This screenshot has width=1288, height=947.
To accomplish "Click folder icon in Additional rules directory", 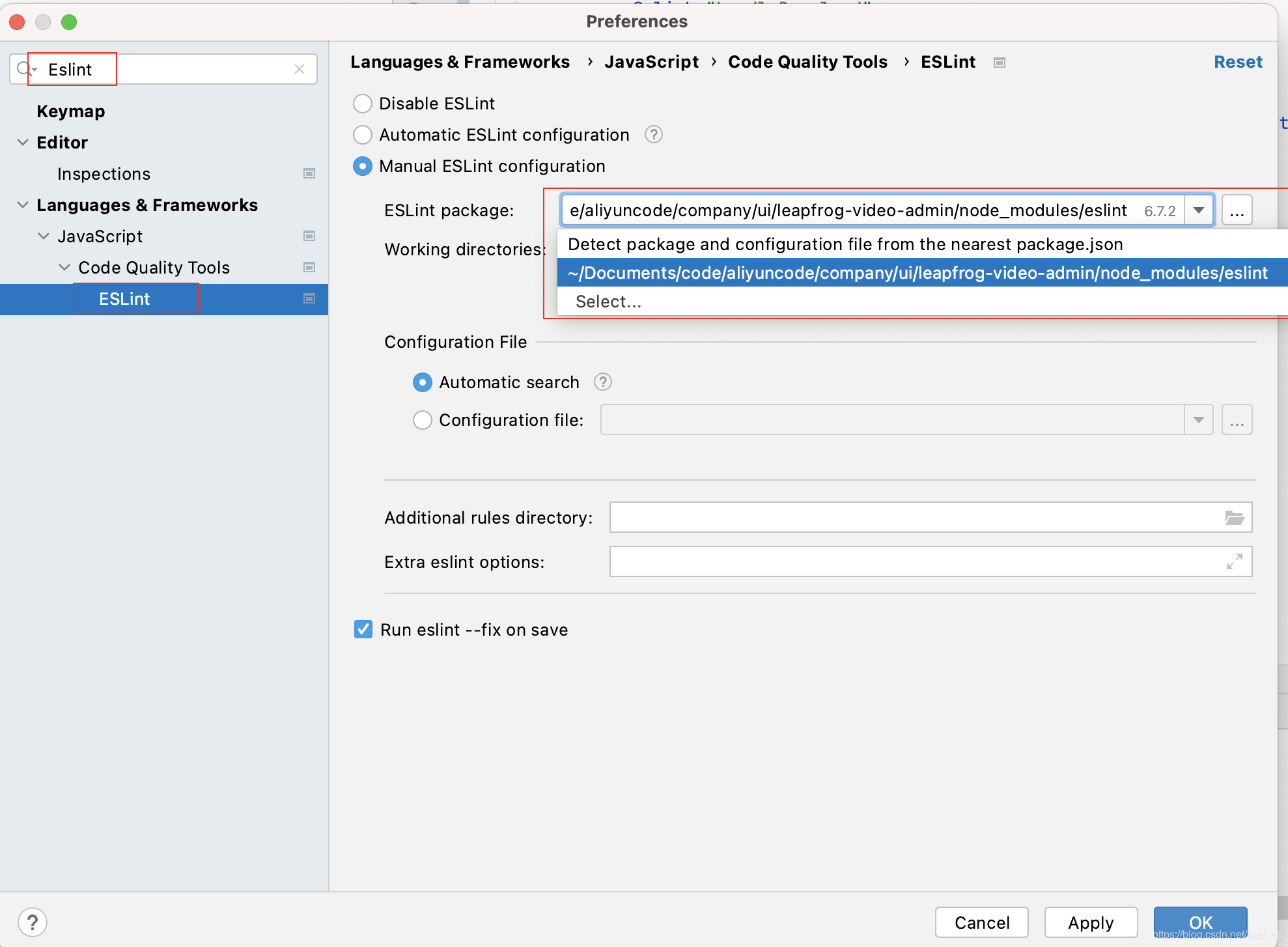I will [1233, 517].
